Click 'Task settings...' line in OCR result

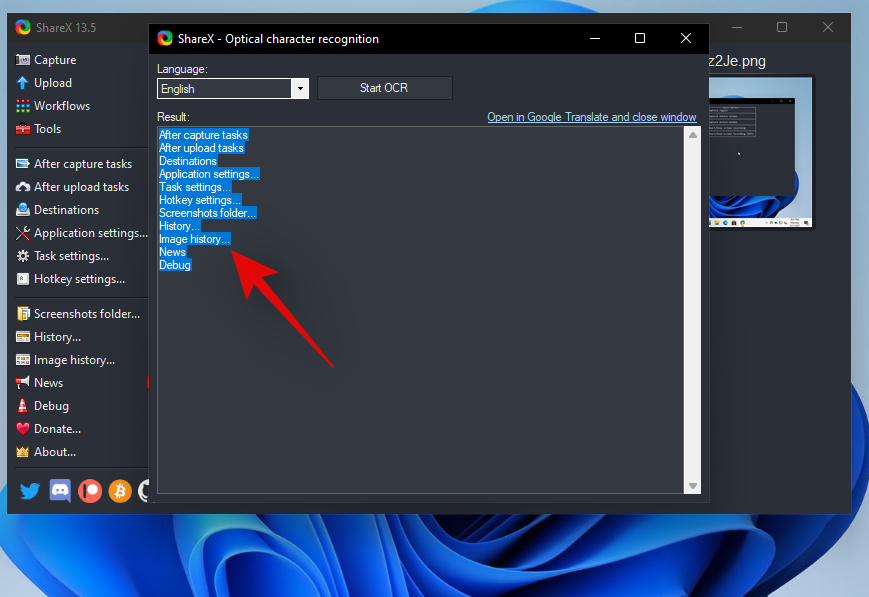195,187
